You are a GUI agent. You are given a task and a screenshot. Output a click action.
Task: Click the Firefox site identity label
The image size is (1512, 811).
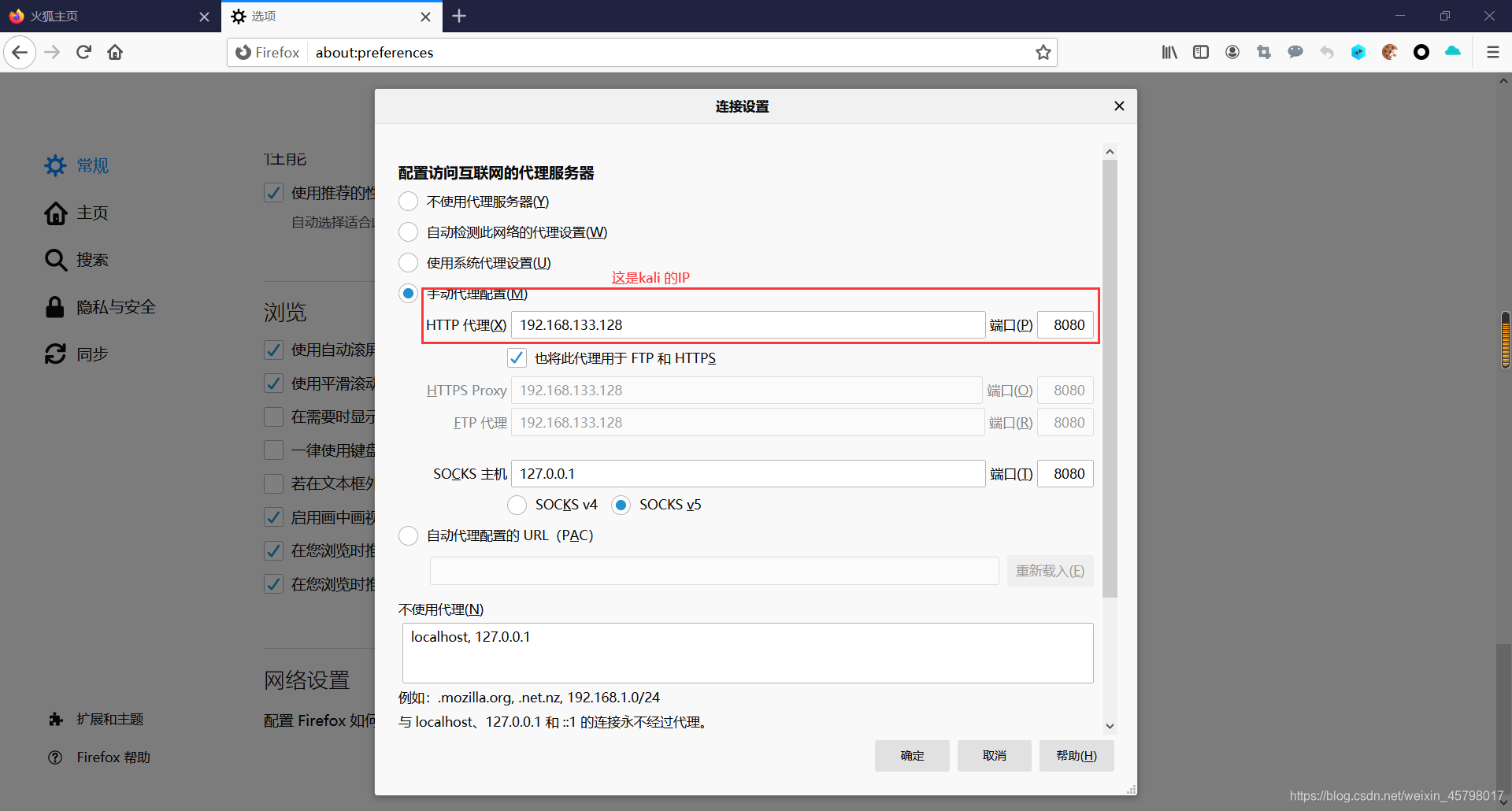pos(268,53)
